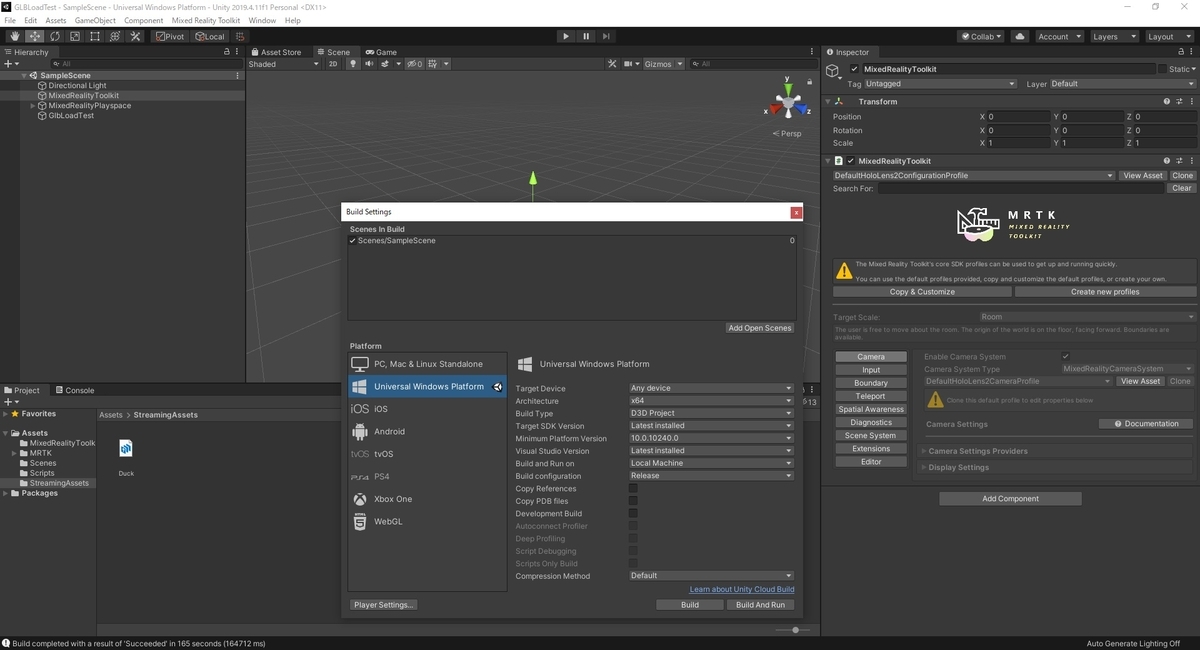1200x650 pixels.
Task: Select the Rotate tool
Action: pos(55,36)
